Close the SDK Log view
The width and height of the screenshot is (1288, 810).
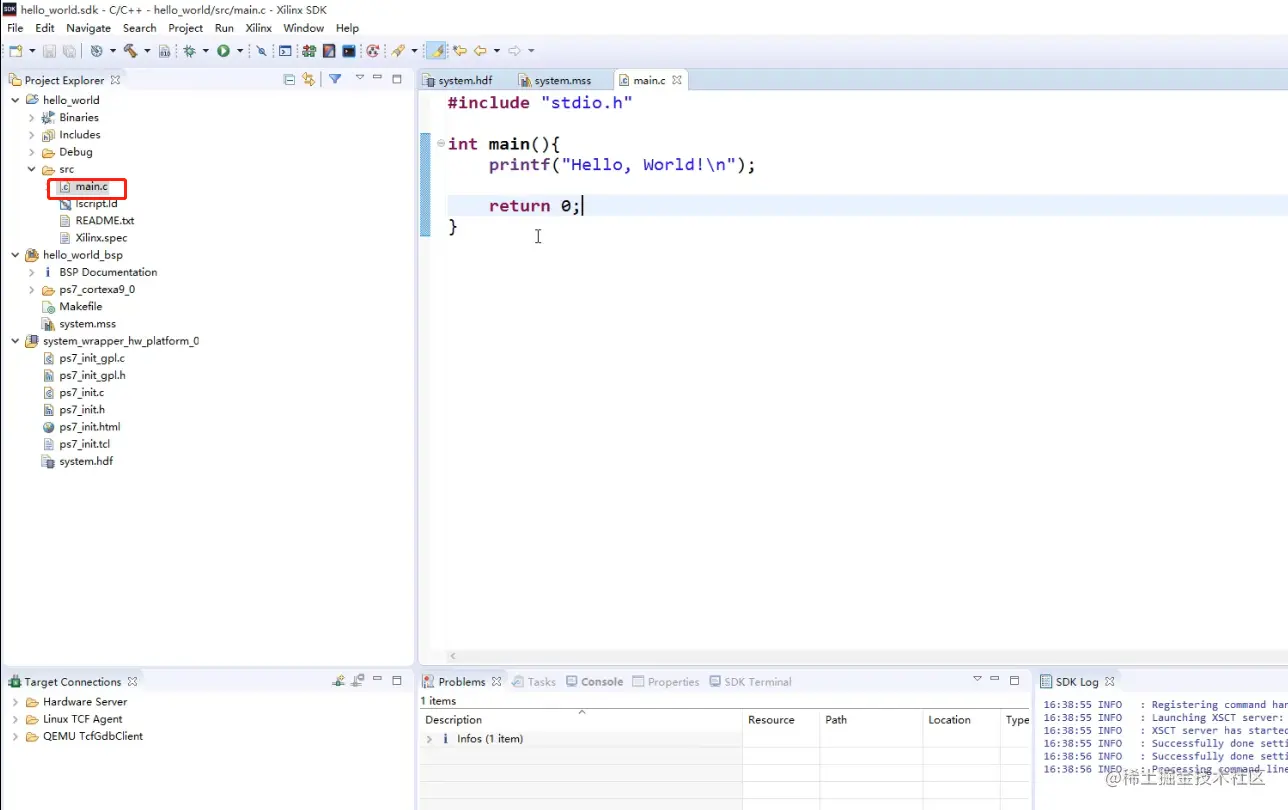coord(1109,682)
